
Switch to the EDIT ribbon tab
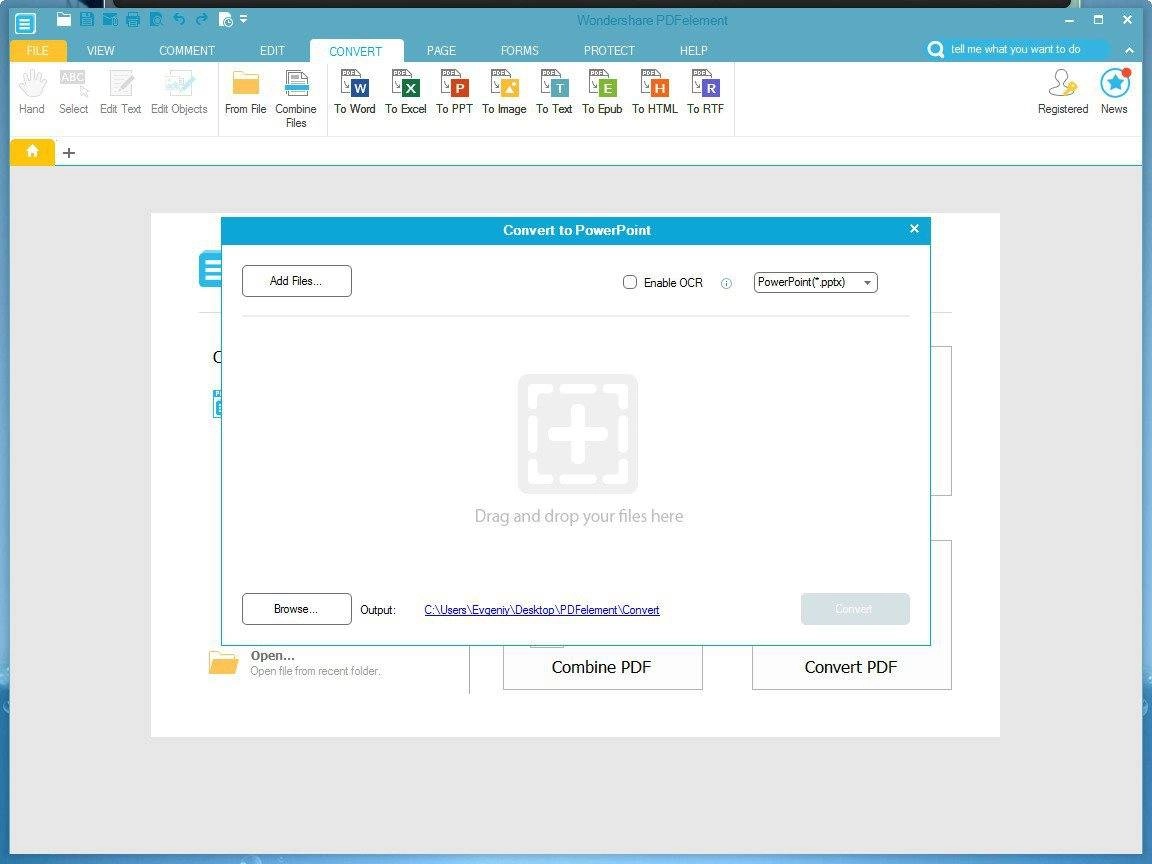pyautogui.click(x=272, y=51)
